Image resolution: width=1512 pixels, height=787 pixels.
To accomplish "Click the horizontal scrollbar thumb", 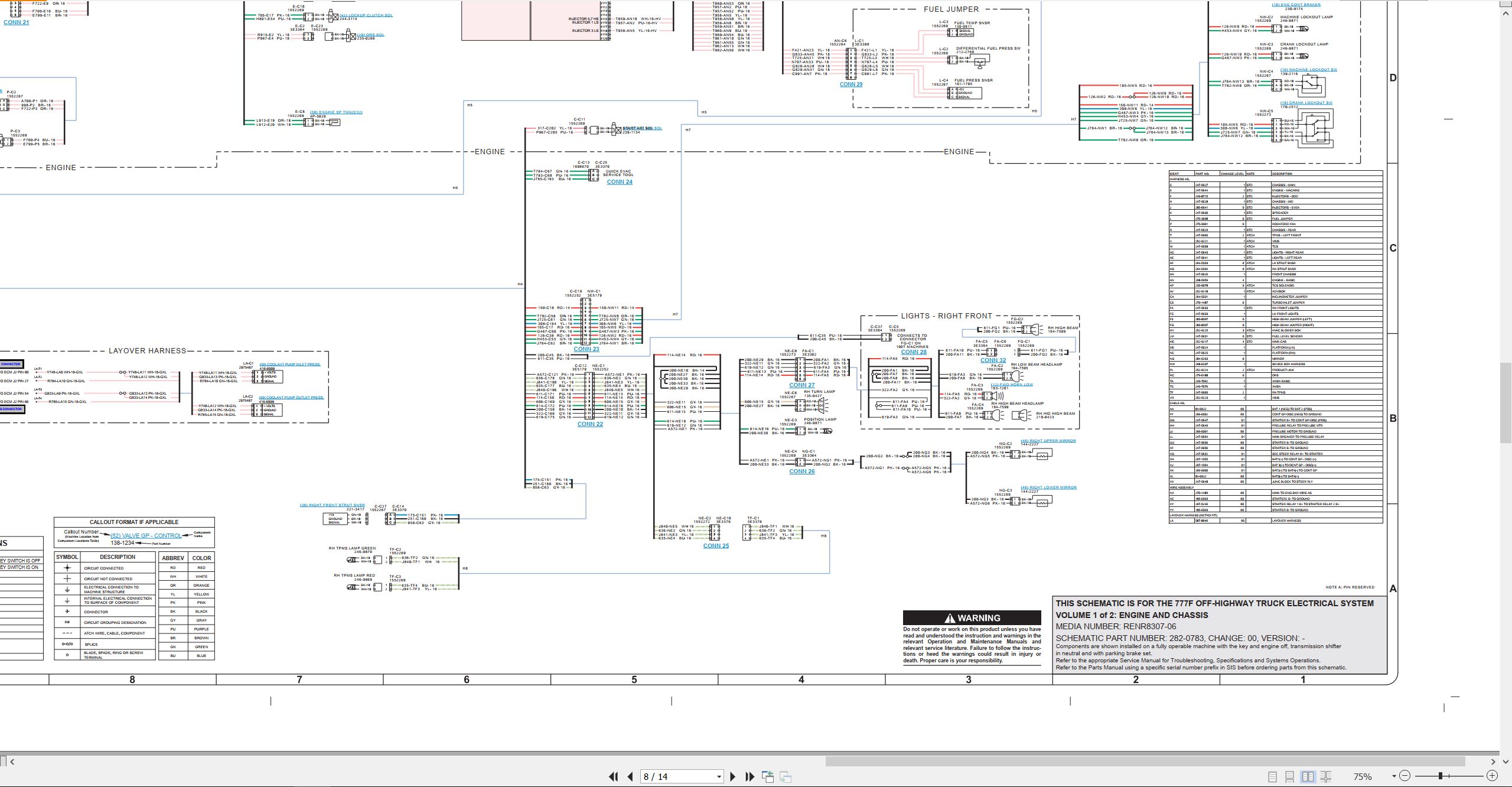I will click(1145, 762).
